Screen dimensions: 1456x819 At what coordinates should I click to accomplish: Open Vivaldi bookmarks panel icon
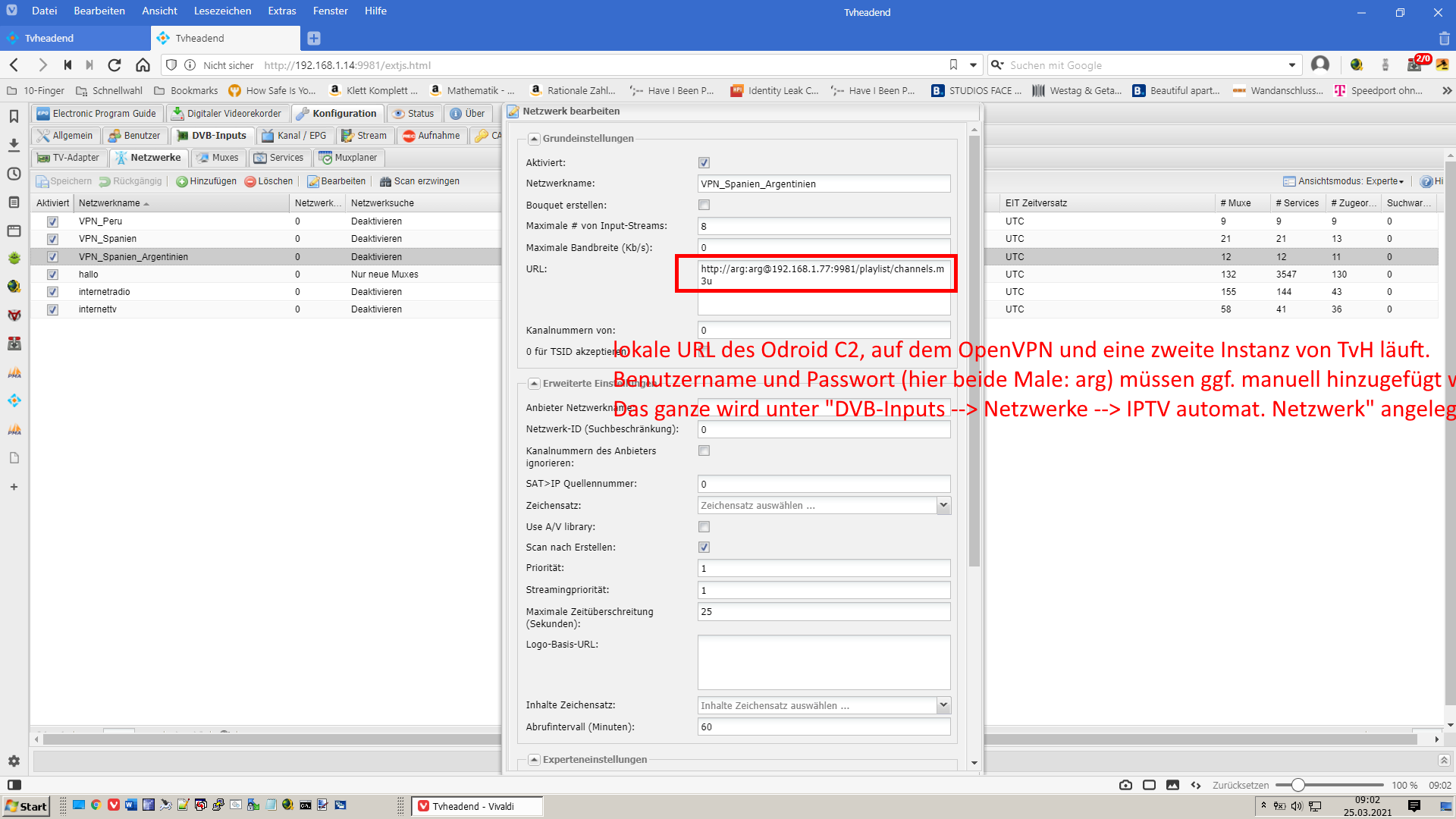click(14, 116)
